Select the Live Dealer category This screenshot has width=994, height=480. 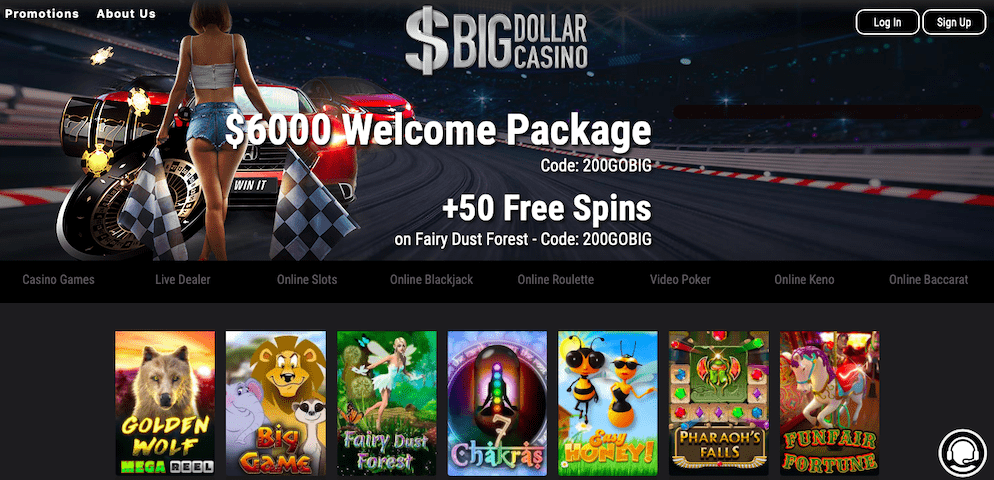tap(183, 280)
